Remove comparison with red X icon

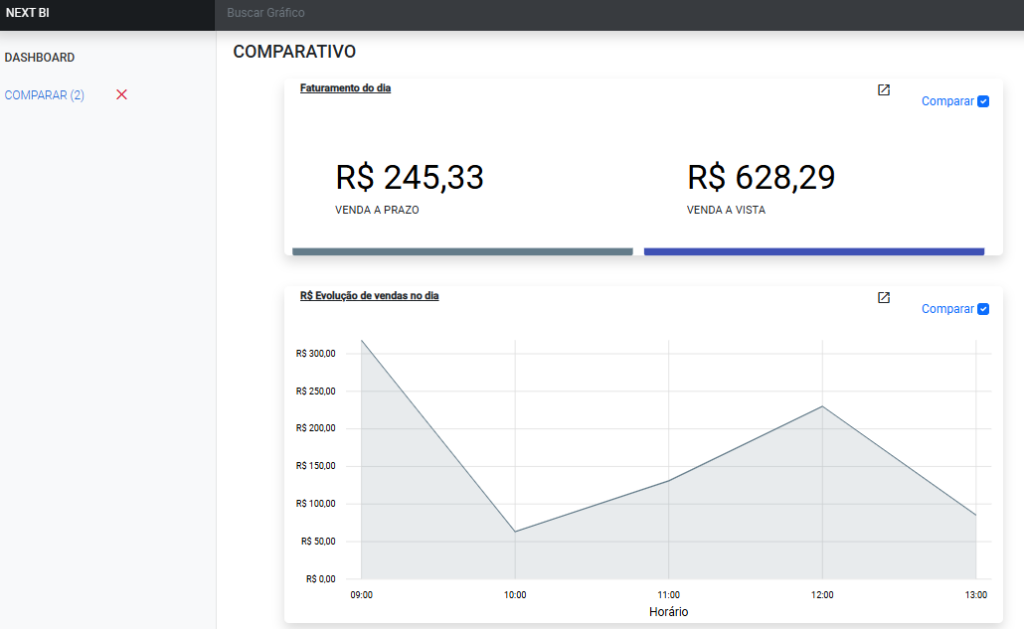coord(121,95)
